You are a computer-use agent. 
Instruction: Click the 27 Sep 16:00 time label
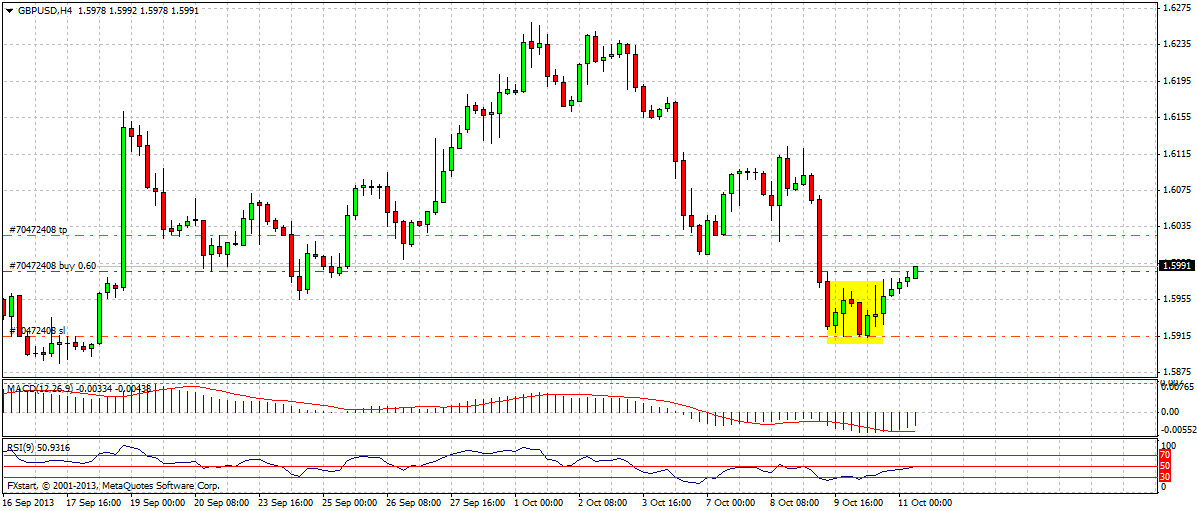(477, 503)
